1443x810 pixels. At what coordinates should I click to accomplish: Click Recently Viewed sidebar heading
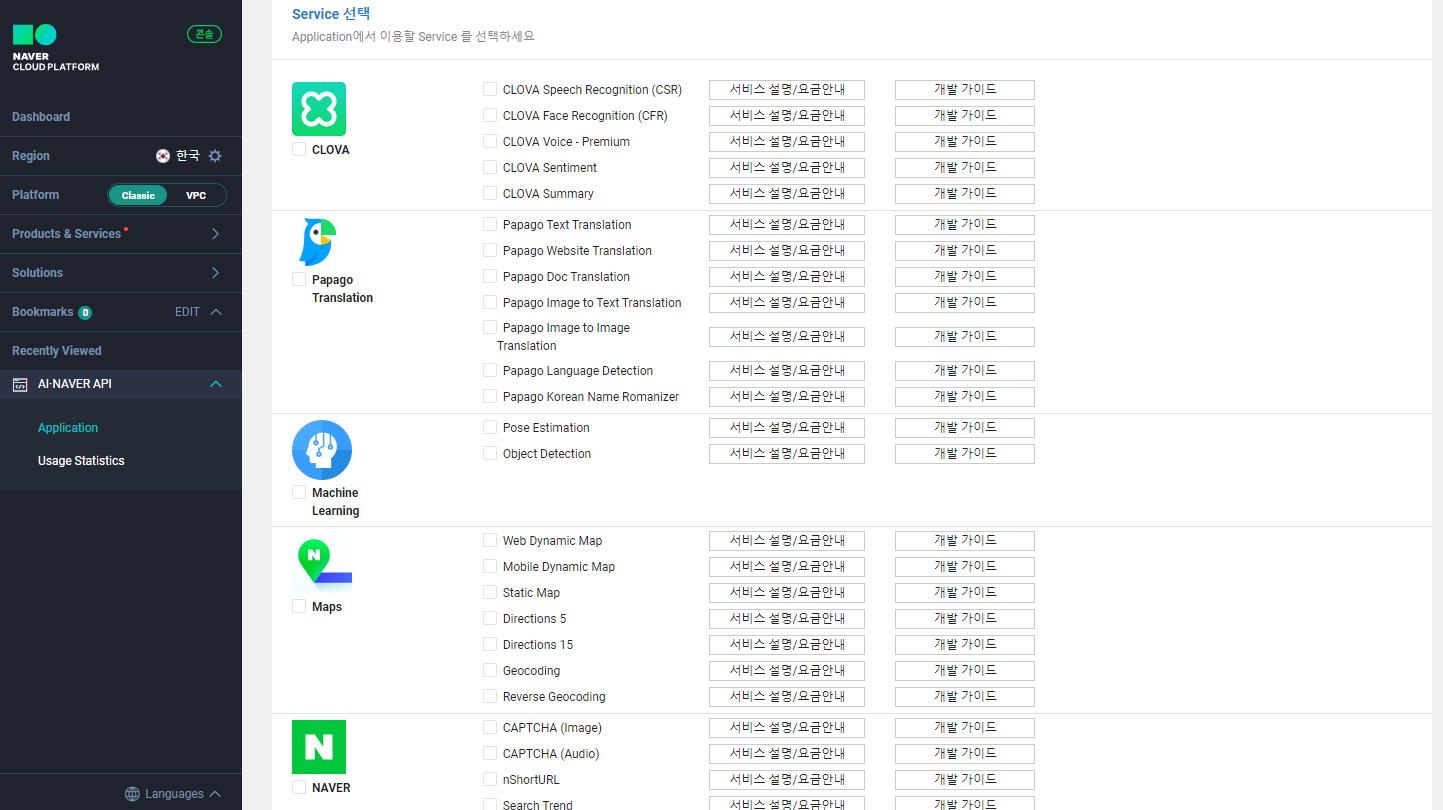tap(57, 351)
